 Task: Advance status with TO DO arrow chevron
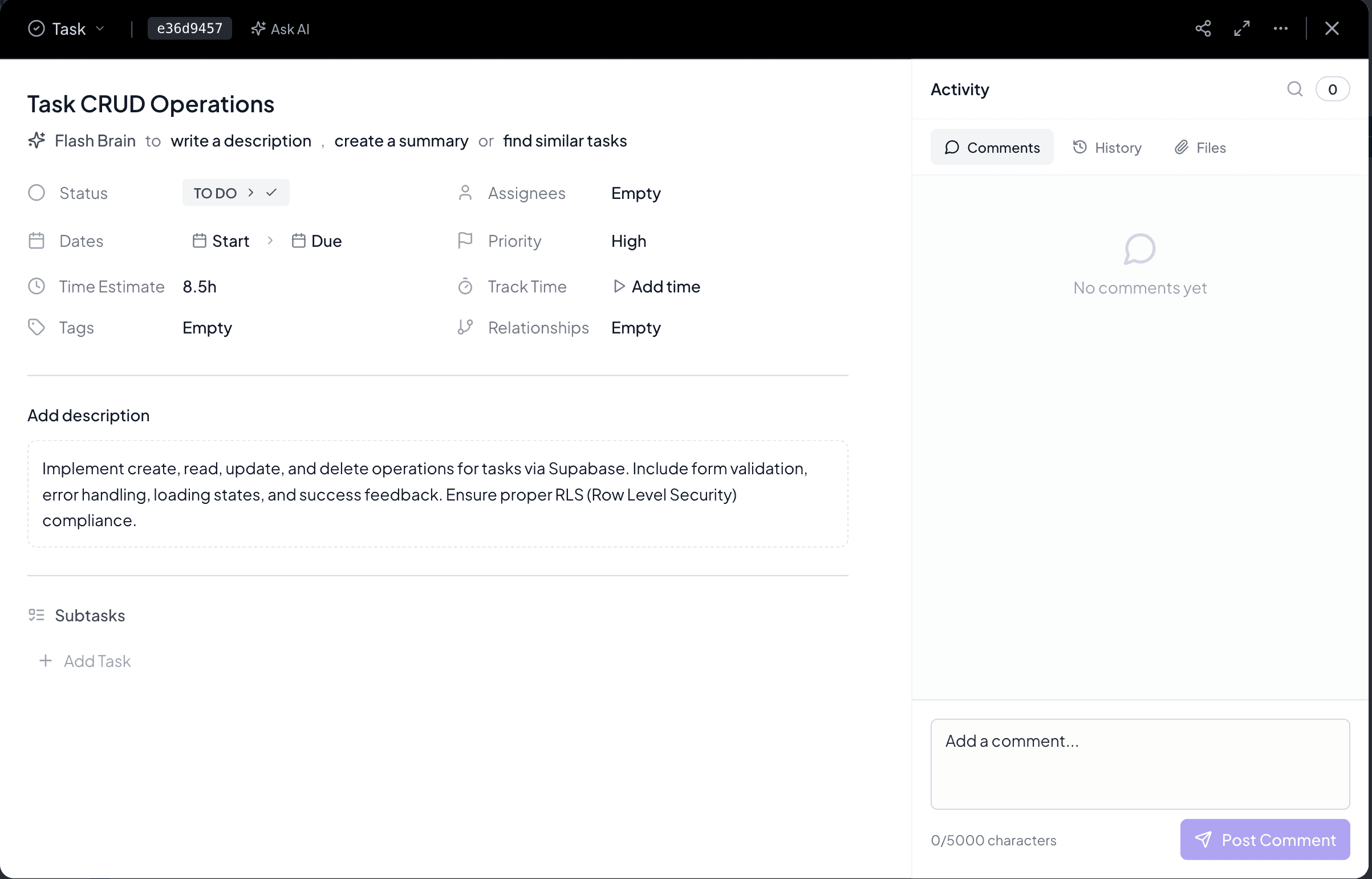pos(251,193)
